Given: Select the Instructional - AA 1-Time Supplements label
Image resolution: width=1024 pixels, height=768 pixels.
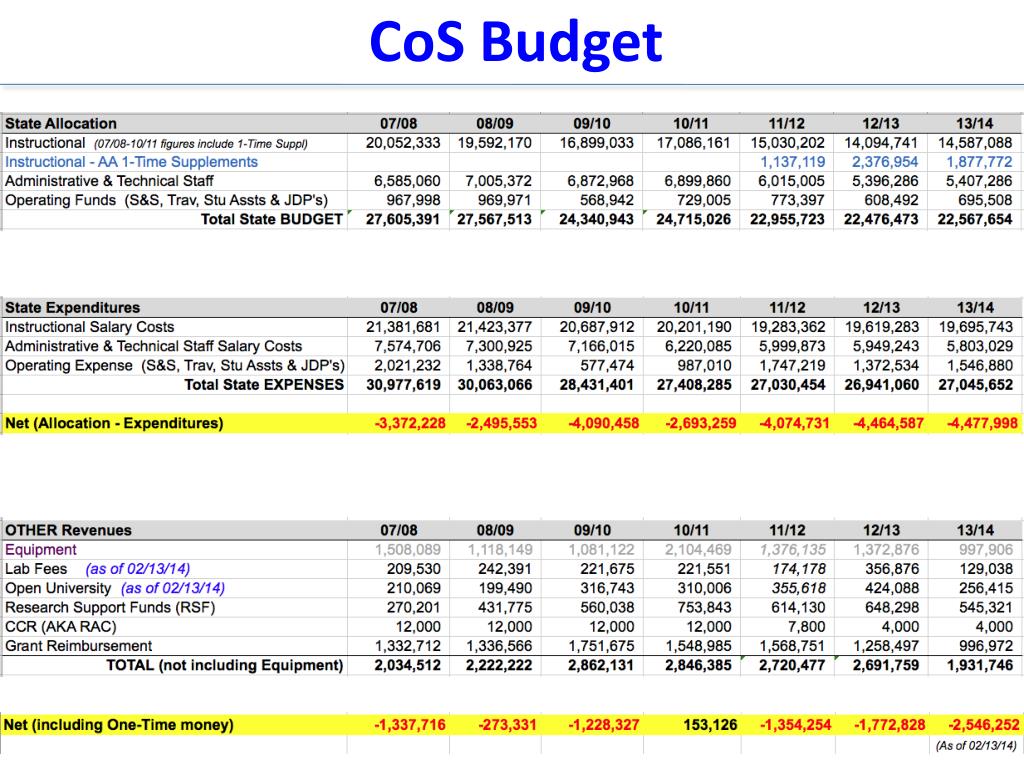Looking at the screenshot, I should (x=131, y=162).
